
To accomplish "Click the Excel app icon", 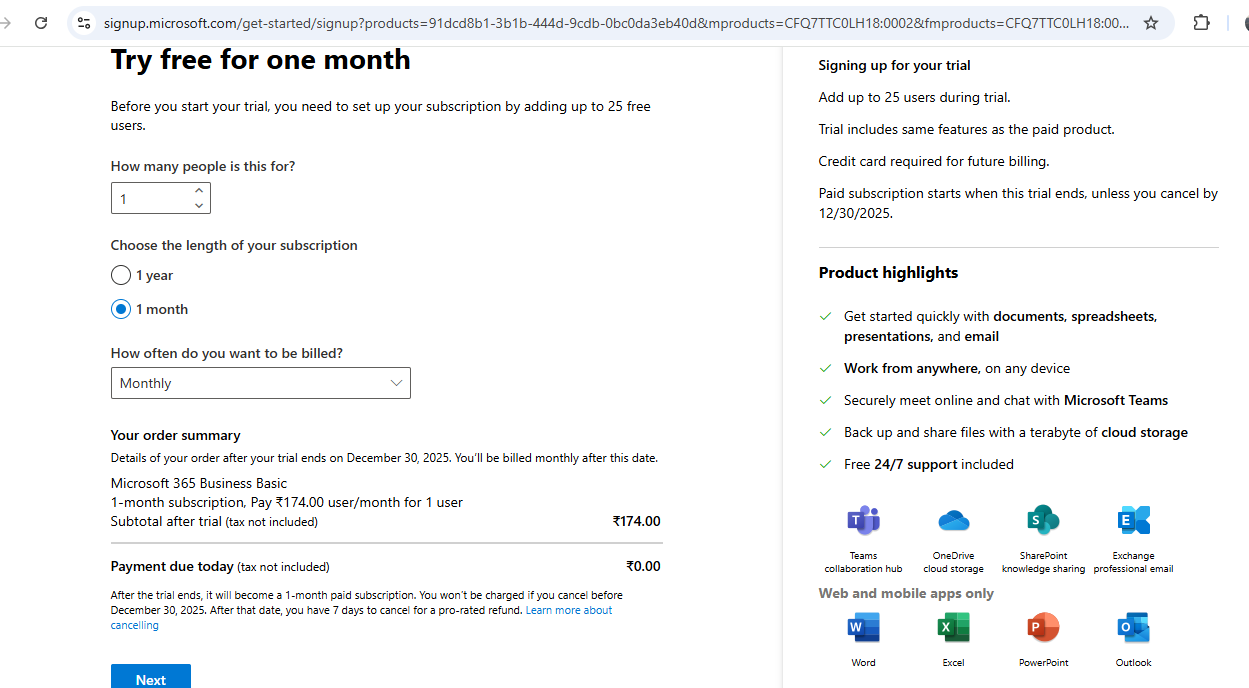I will [x=953, y=628].
